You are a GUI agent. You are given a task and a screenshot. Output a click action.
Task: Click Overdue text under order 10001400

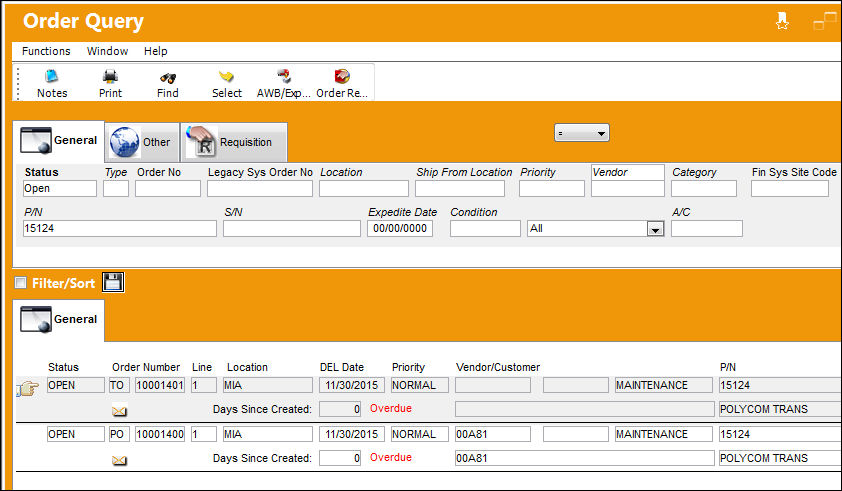391,458
